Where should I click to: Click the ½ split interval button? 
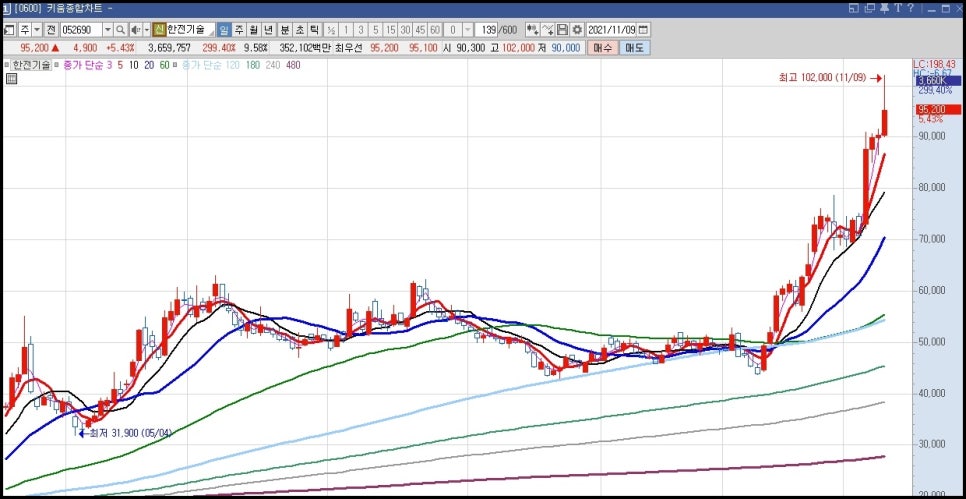331,30
